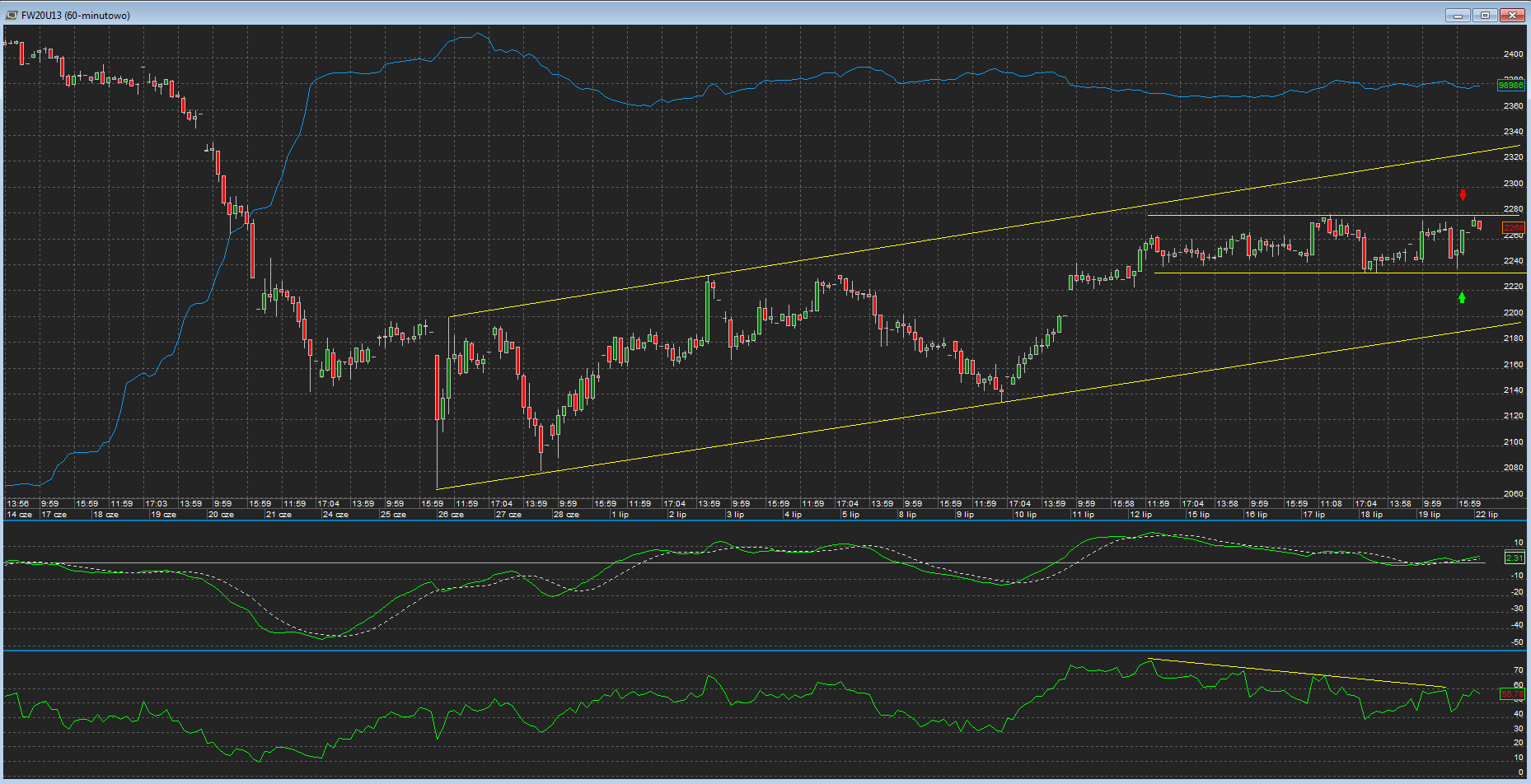Click the "17 lip" date label
The width and height of the screenshot is (1531, 784).
(x=1313, y=515)
